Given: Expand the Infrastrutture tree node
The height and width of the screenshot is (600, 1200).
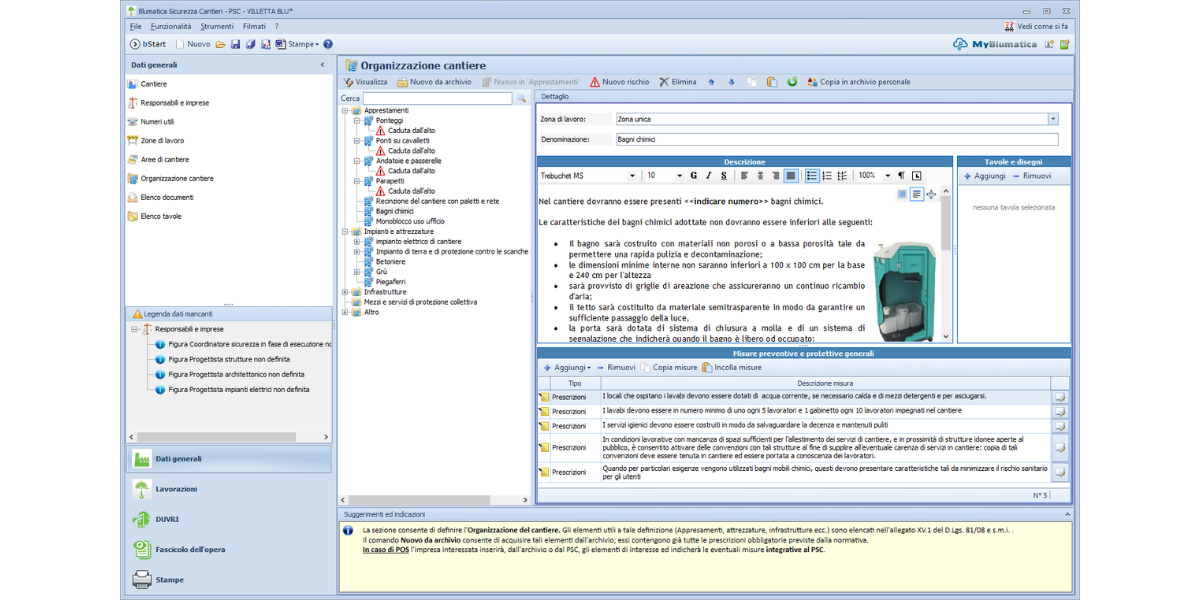Looking at the screenshot, I should coord(345,292).
